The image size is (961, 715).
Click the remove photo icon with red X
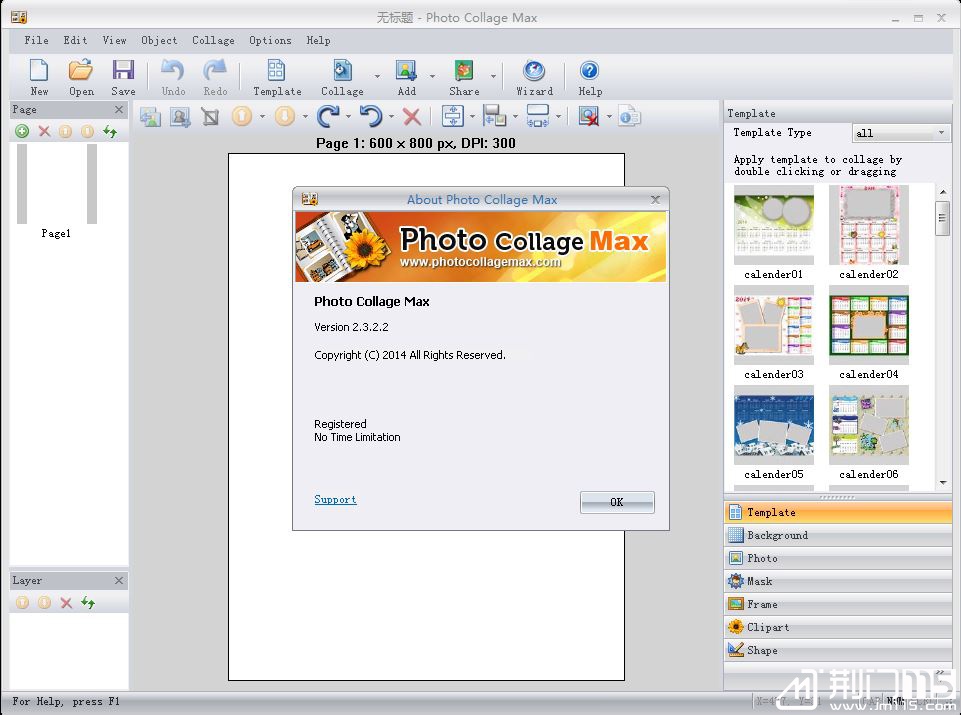589,116
